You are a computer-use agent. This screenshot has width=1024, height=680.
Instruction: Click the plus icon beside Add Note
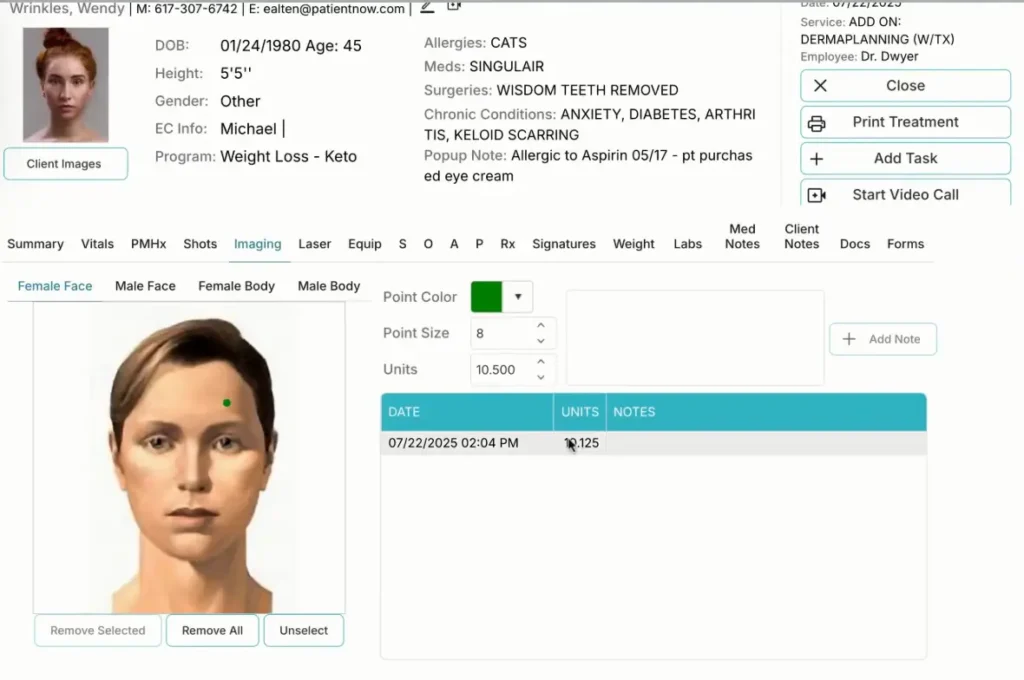click(849, 339)
